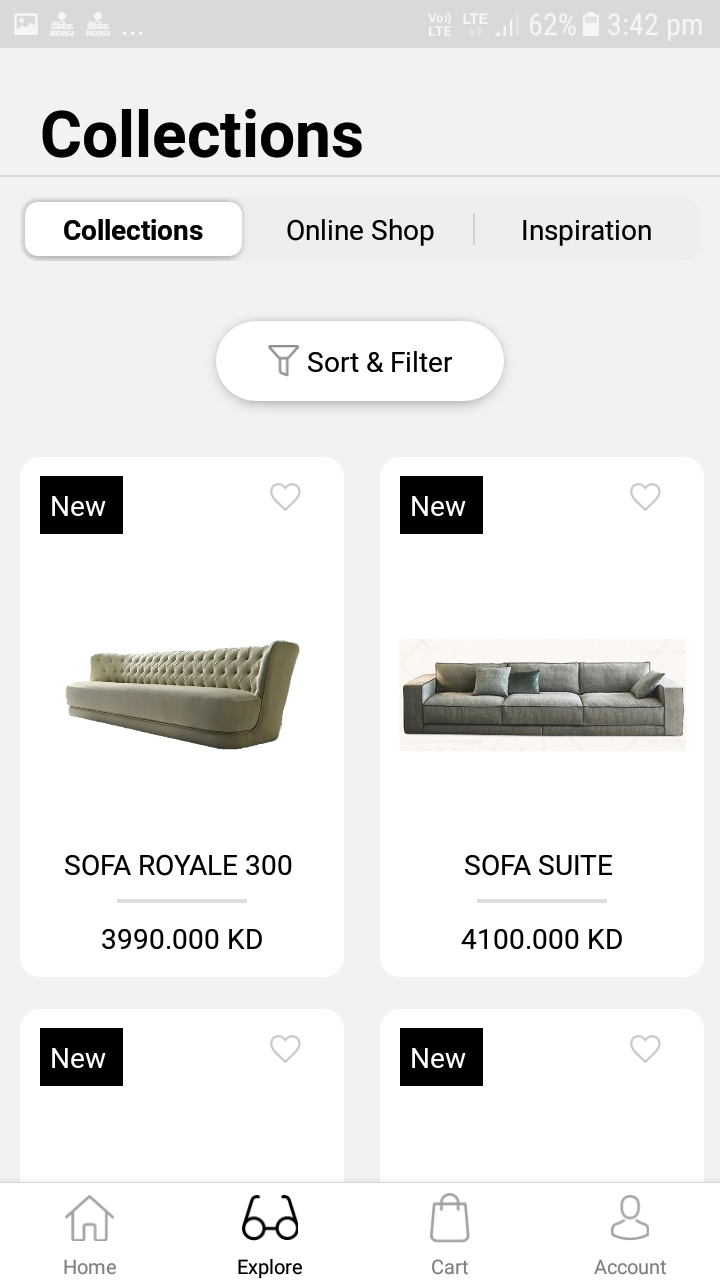
Task: Switch to the Inspiration tab
Action: point(586,230)
